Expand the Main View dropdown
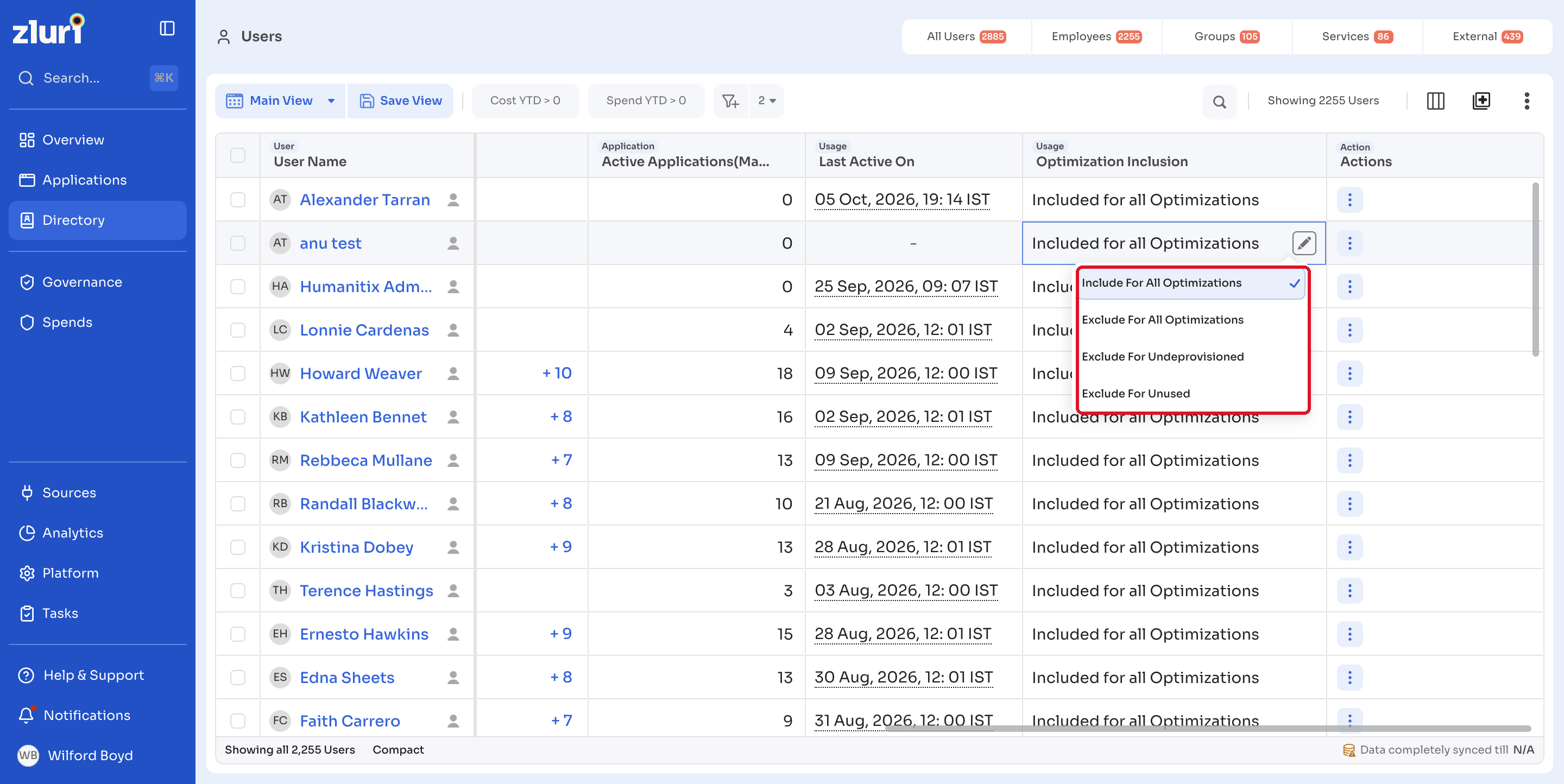Screen dimensions: 1564x784 coord(280,101)
